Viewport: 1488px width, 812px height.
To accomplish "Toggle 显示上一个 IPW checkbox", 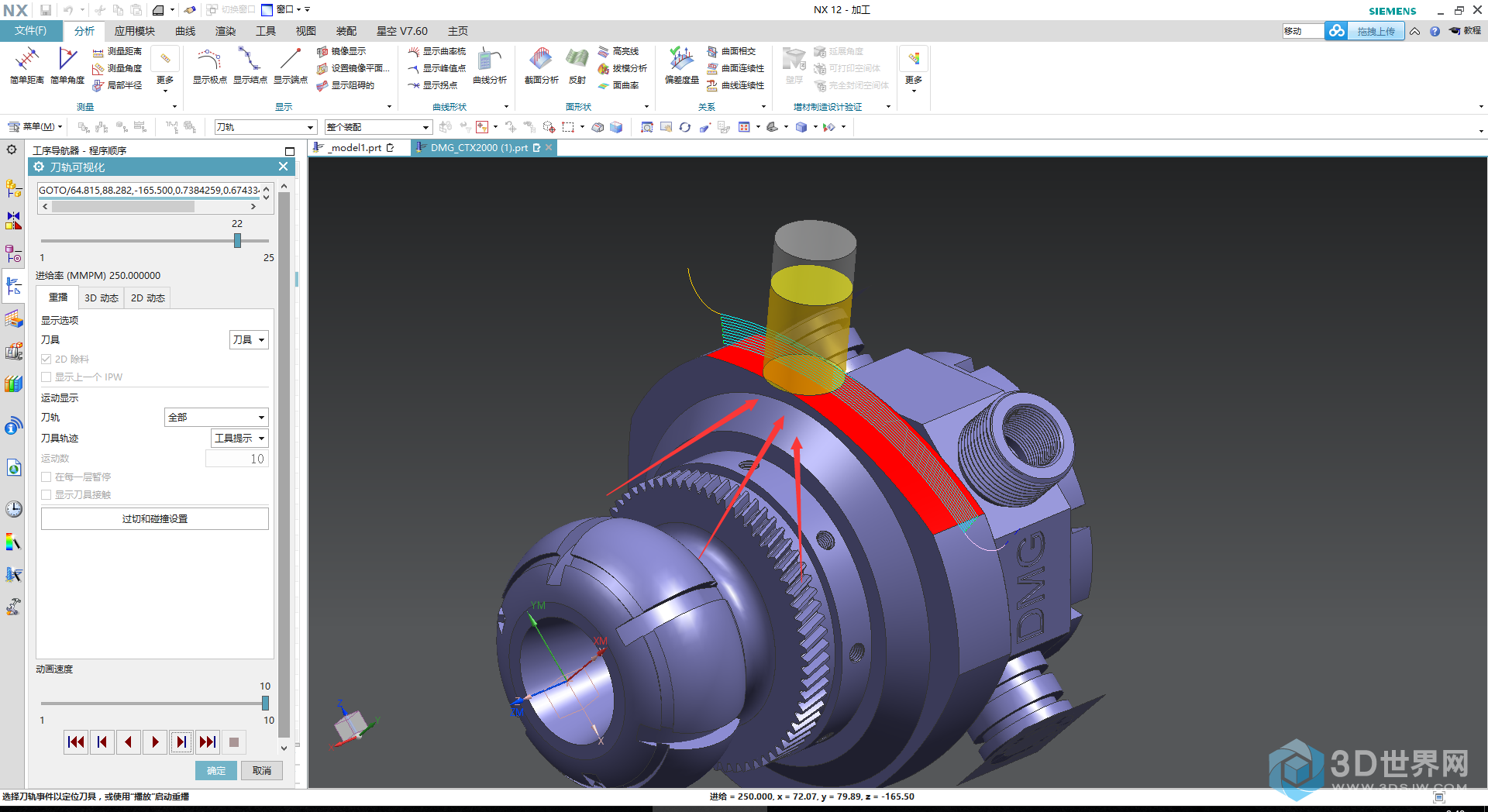I will coord(46,377).
